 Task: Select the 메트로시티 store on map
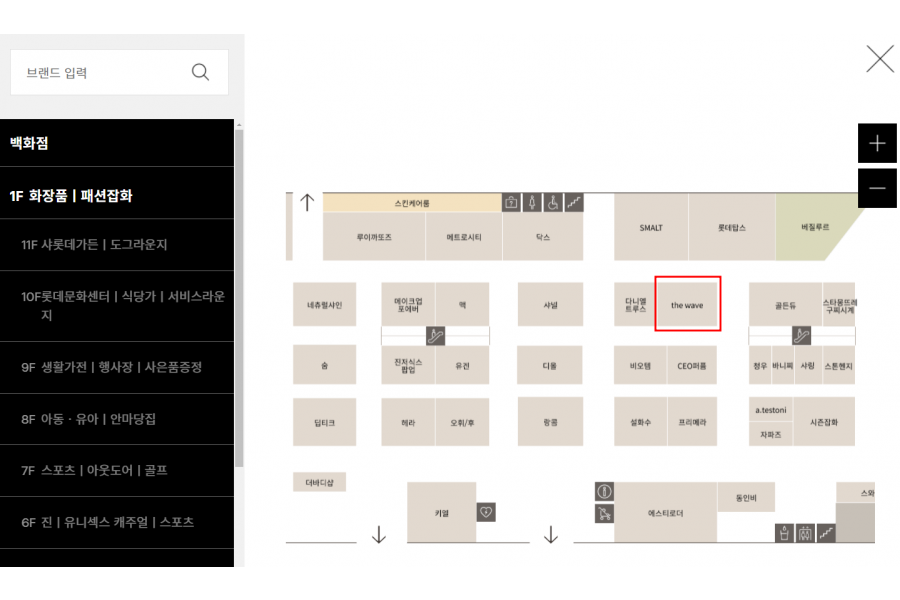pyautogui.click(x=464, y=237)
